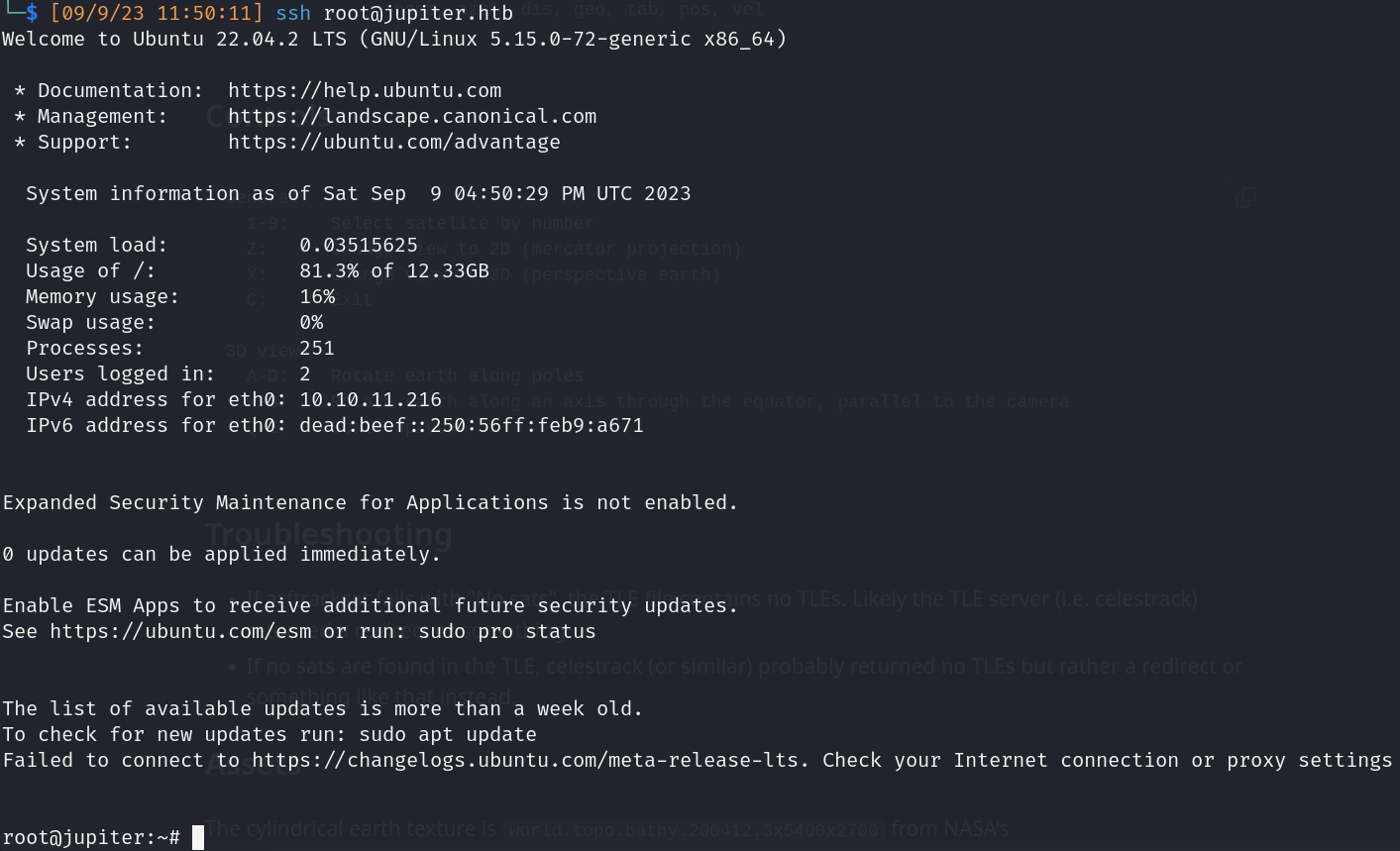Open the https://ubuntu.com/esm link
This screenshot has width=1400, height=851.
pos(180,631)
